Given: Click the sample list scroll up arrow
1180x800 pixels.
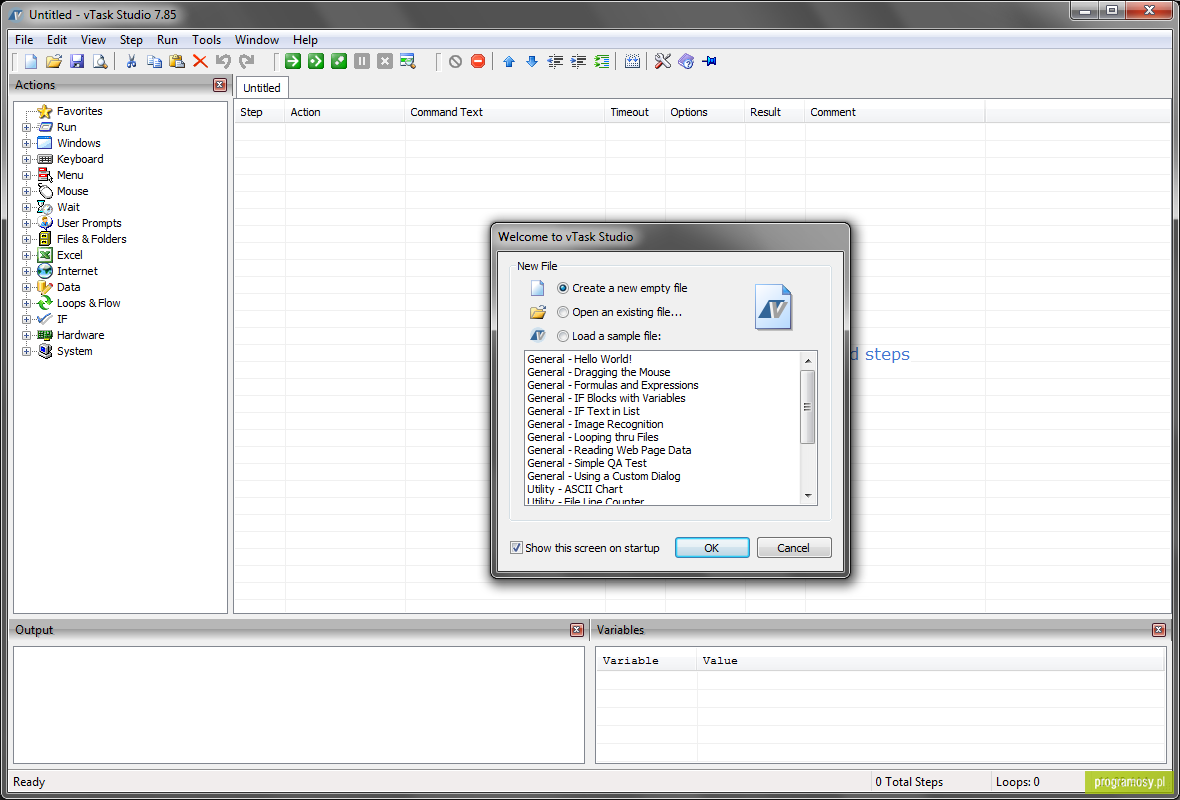Looking at the screenshot, I should coord(807,360).
